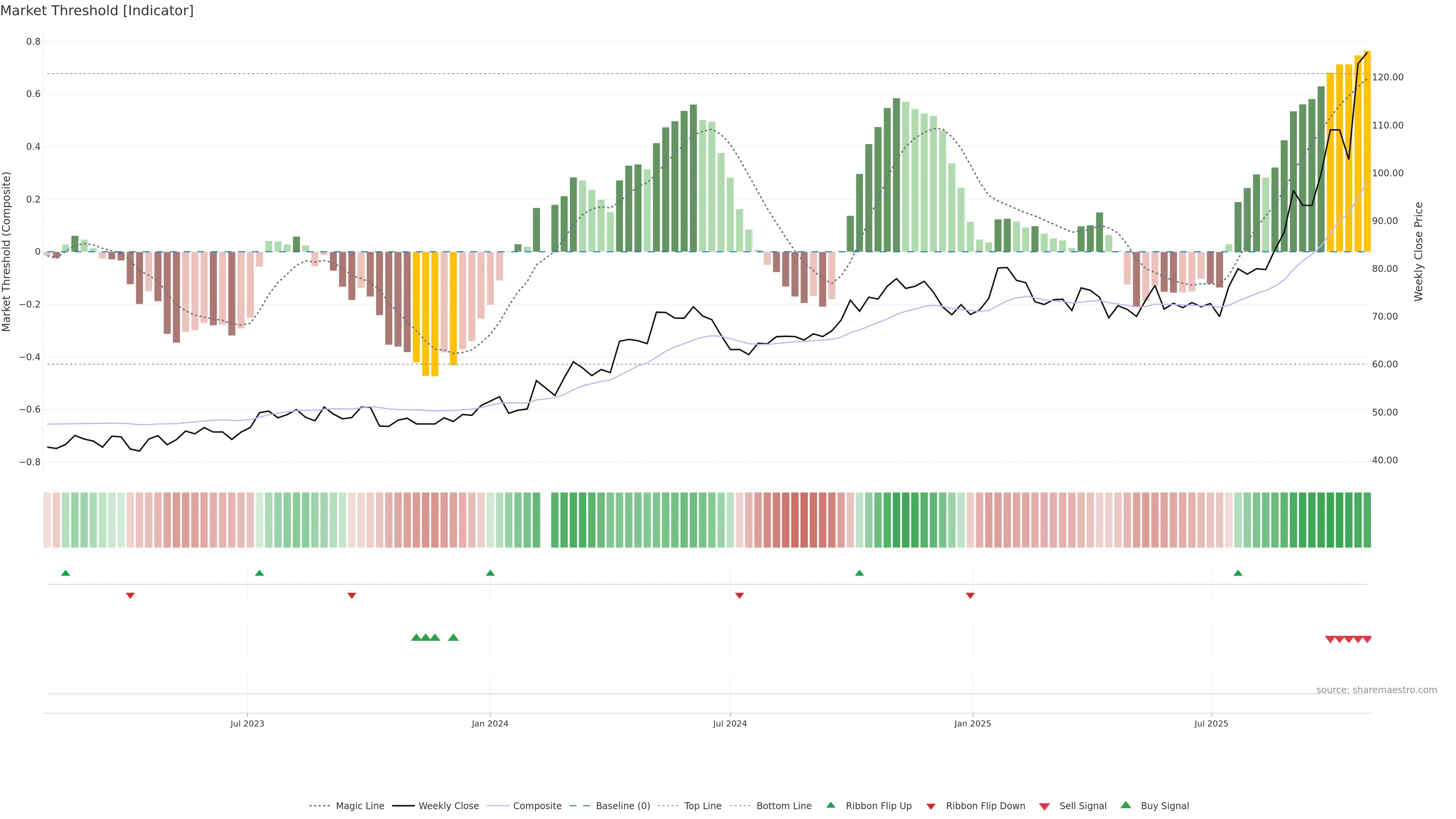
Task: Click the Ribbon Flip Down legend triangle
Action: [x=930, y=806]
